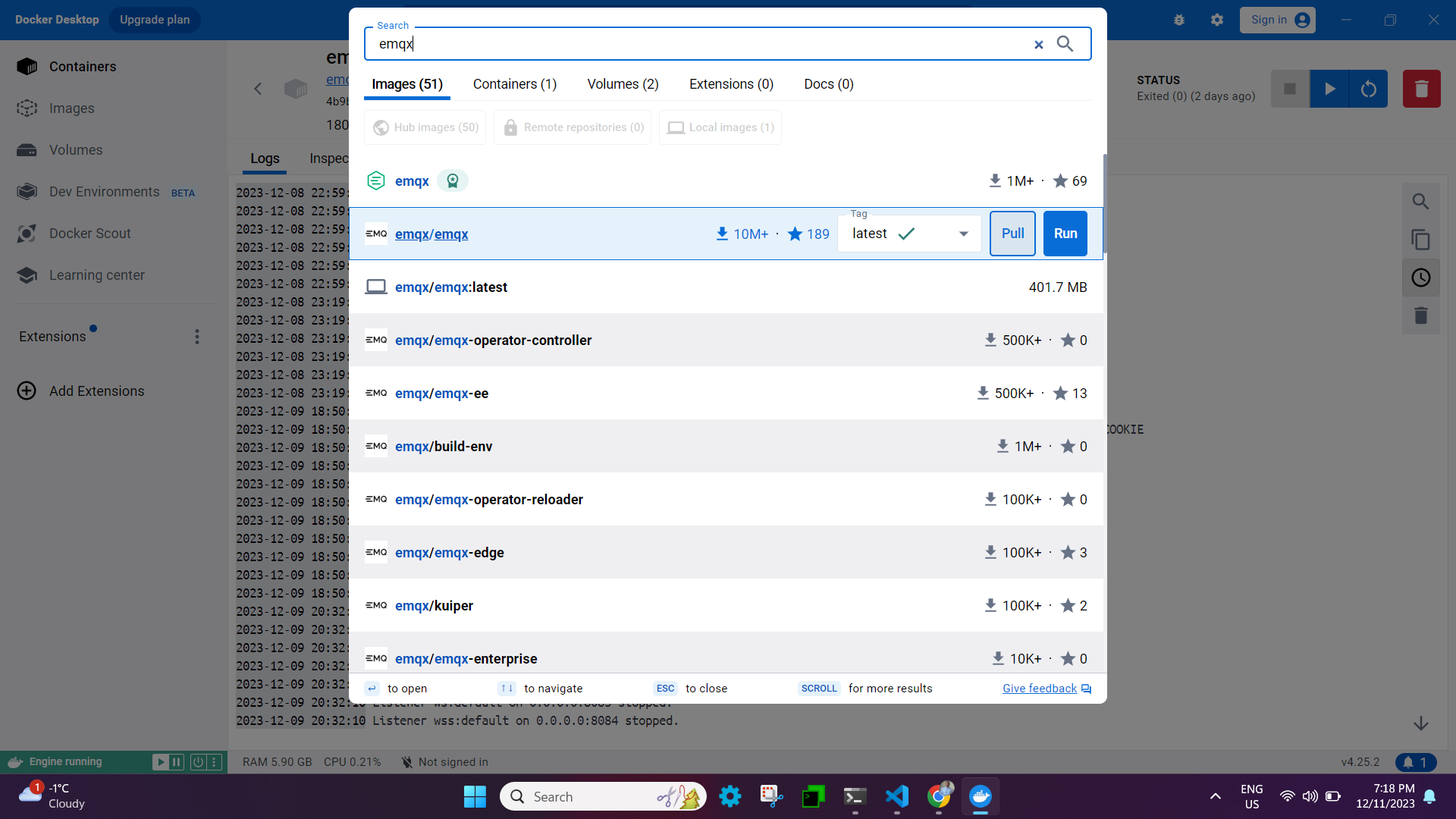
Task: Click Add Extensions
Action: tap(81, 391)
